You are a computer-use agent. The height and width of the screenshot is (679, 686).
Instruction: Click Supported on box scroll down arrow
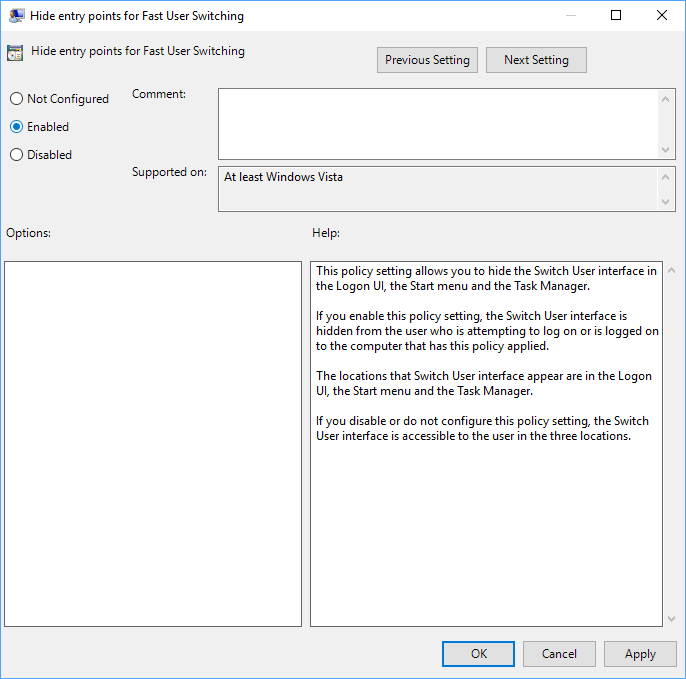[667, 202]
